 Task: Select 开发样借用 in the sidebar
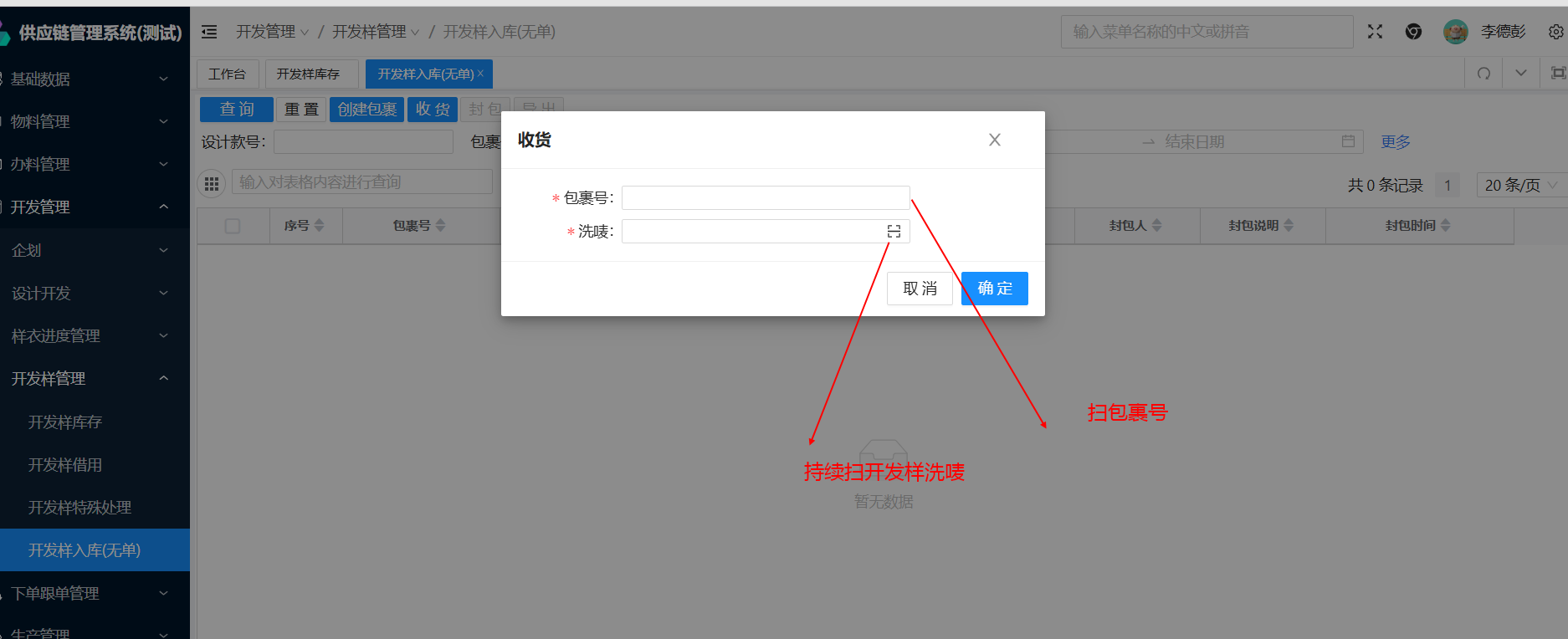click(65, 465)
